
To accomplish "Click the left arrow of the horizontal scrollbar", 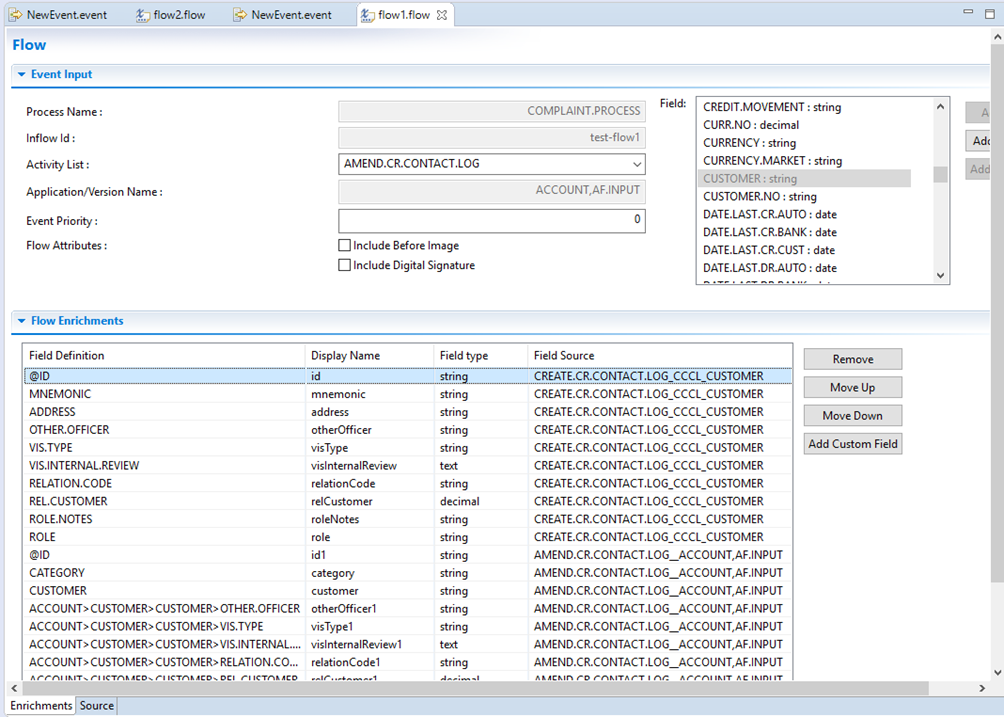I will click(x=14, y=689).
